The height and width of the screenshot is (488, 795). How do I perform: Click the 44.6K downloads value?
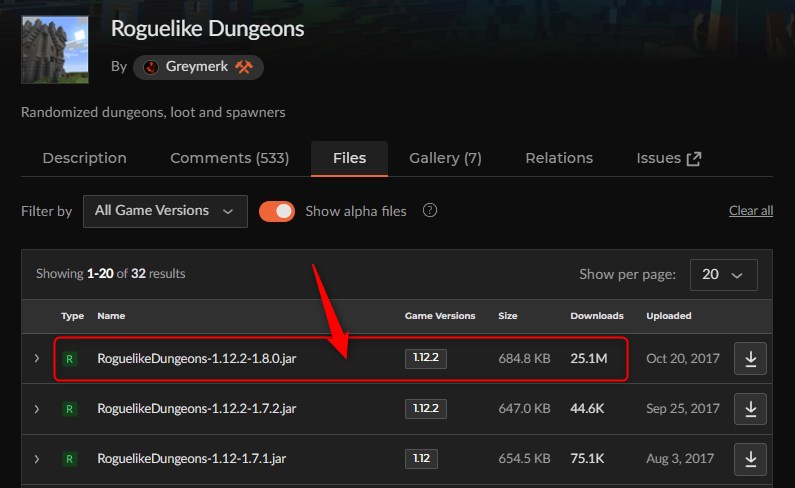pyautogui.click(x=587, y=409)
